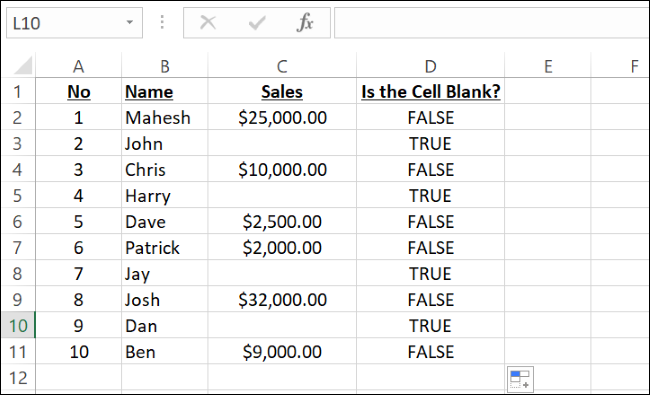This screenshot has width=650, height=395.
Task: Click the cell with name Patrick
Action: [x=165, y=247]
